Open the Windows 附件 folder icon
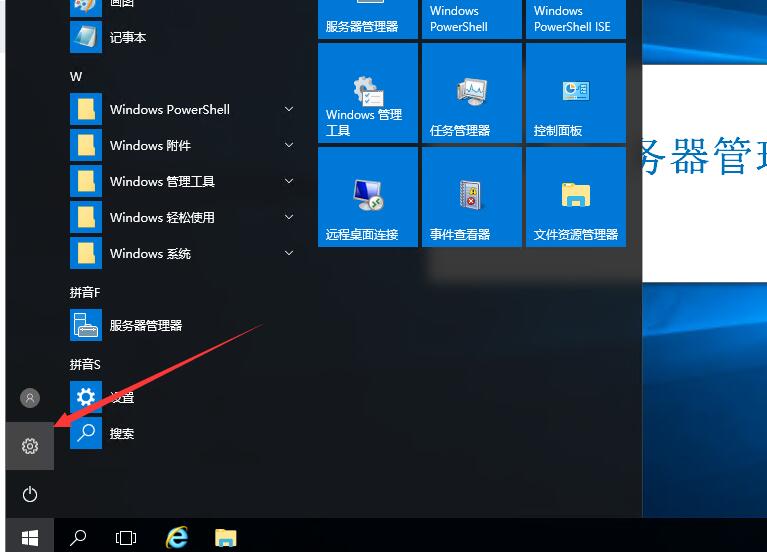The width and height of the screenshot is (767, 552). coord(86,145)
